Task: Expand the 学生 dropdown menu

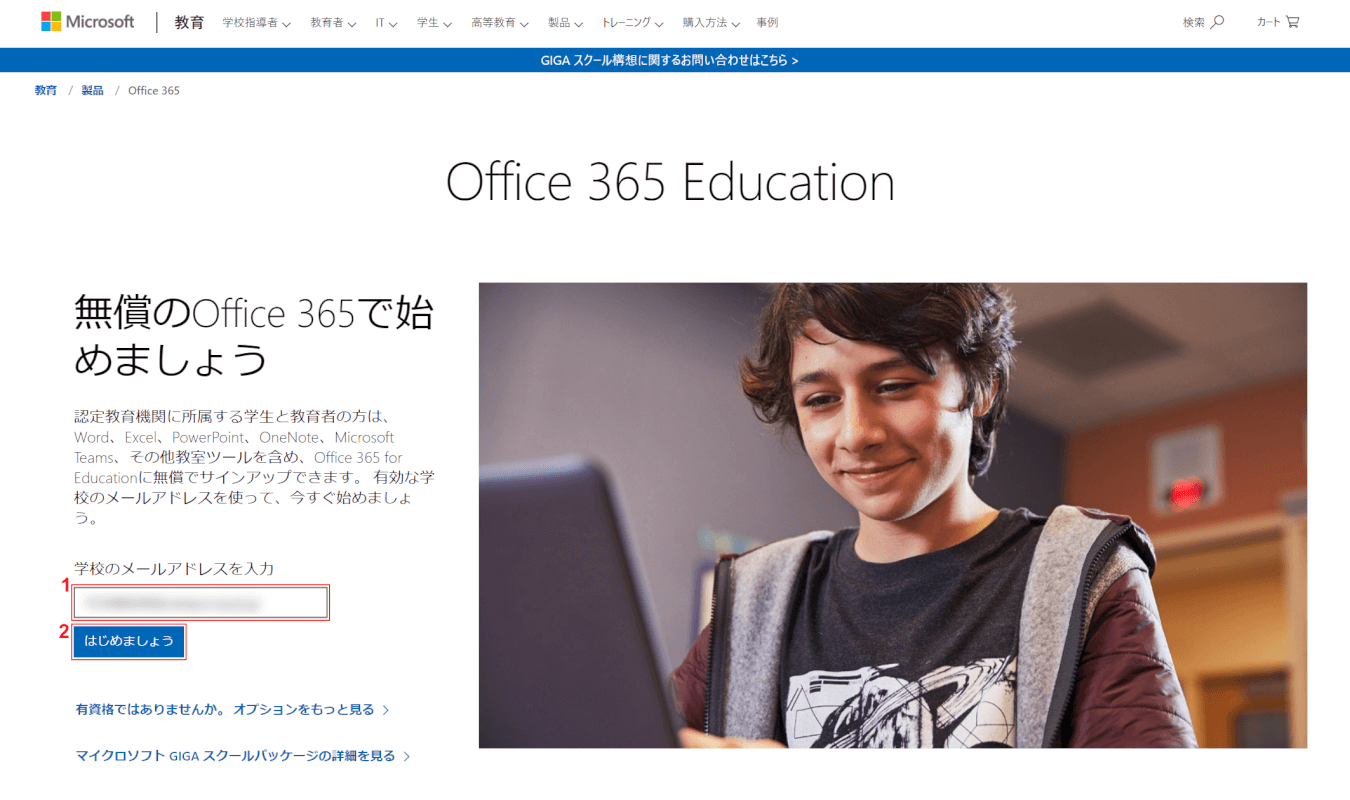Action: pos(434,22)
